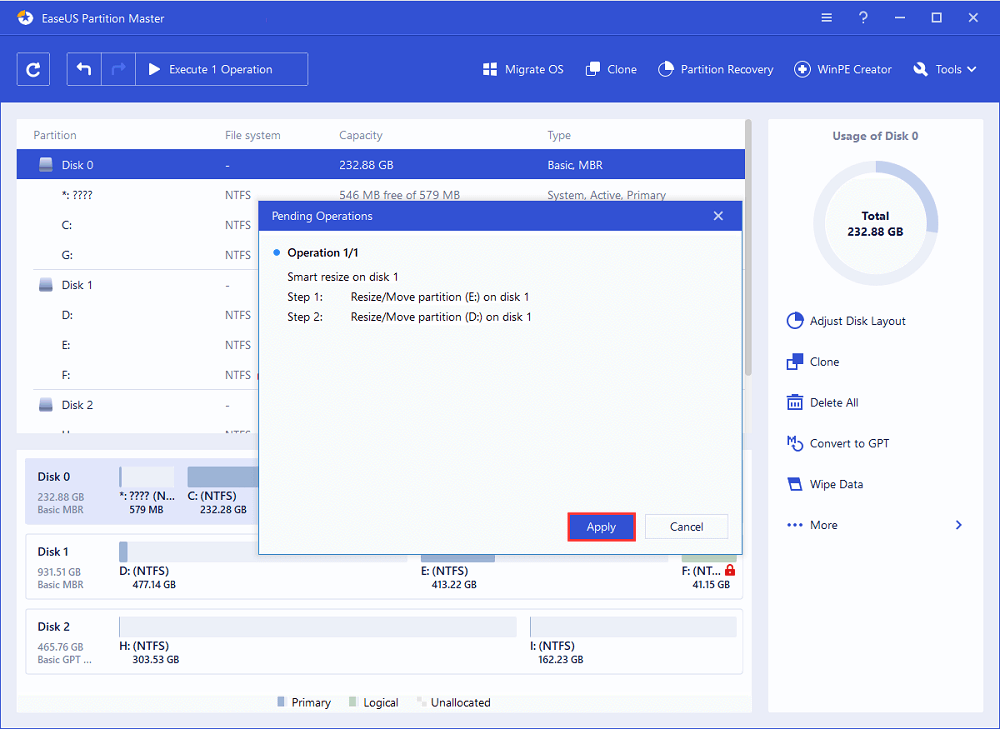Click the Unallocated legend swatch
This screenshot has width=1000, height=729.
pyautogui.click(x=421, y=702)
